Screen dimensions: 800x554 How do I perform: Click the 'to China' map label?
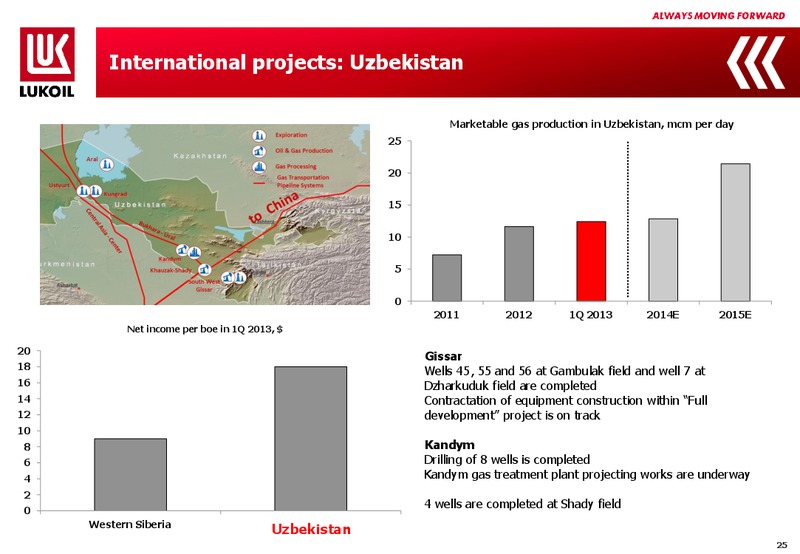[273, 208]
